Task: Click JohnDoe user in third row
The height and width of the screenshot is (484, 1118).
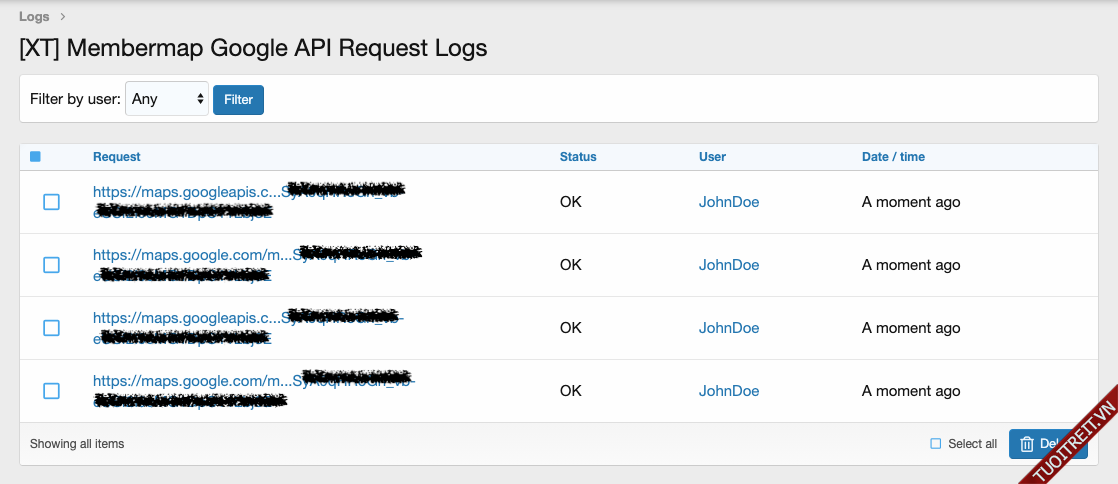Action: 728,328
